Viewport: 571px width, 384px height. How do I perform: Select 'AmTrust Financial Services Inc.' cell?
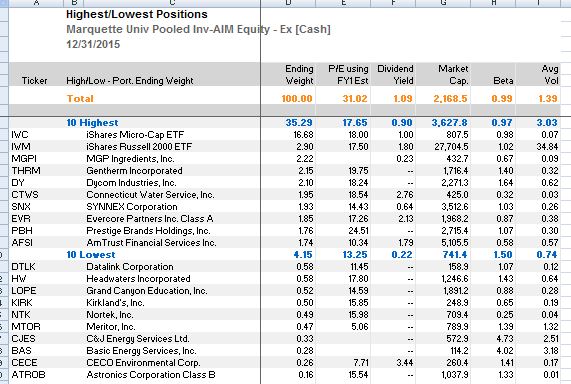point(151,243)
